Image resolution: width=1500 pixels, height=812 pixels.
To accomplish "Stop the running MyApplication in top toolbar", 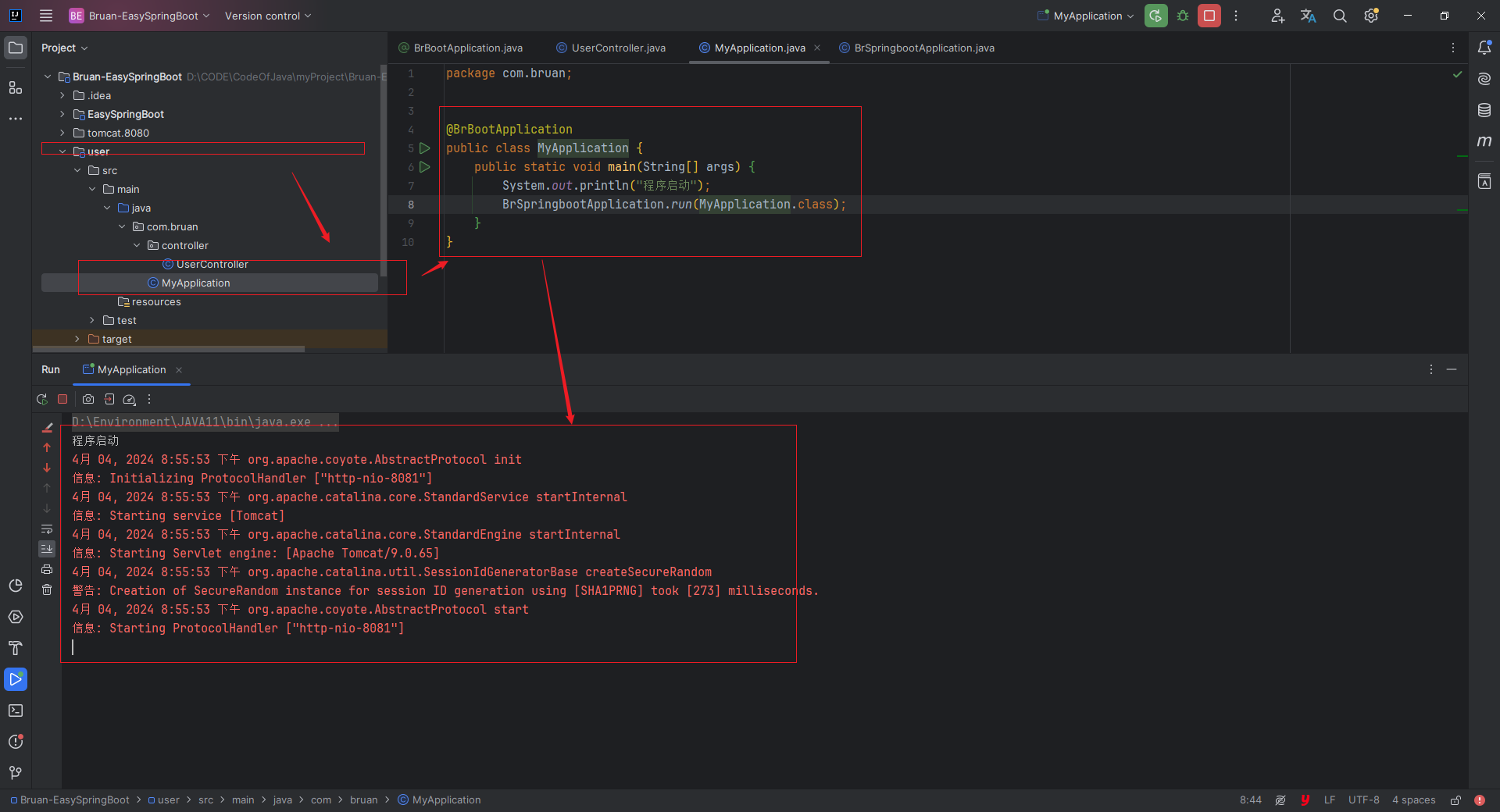I will tap(1209, 16).
